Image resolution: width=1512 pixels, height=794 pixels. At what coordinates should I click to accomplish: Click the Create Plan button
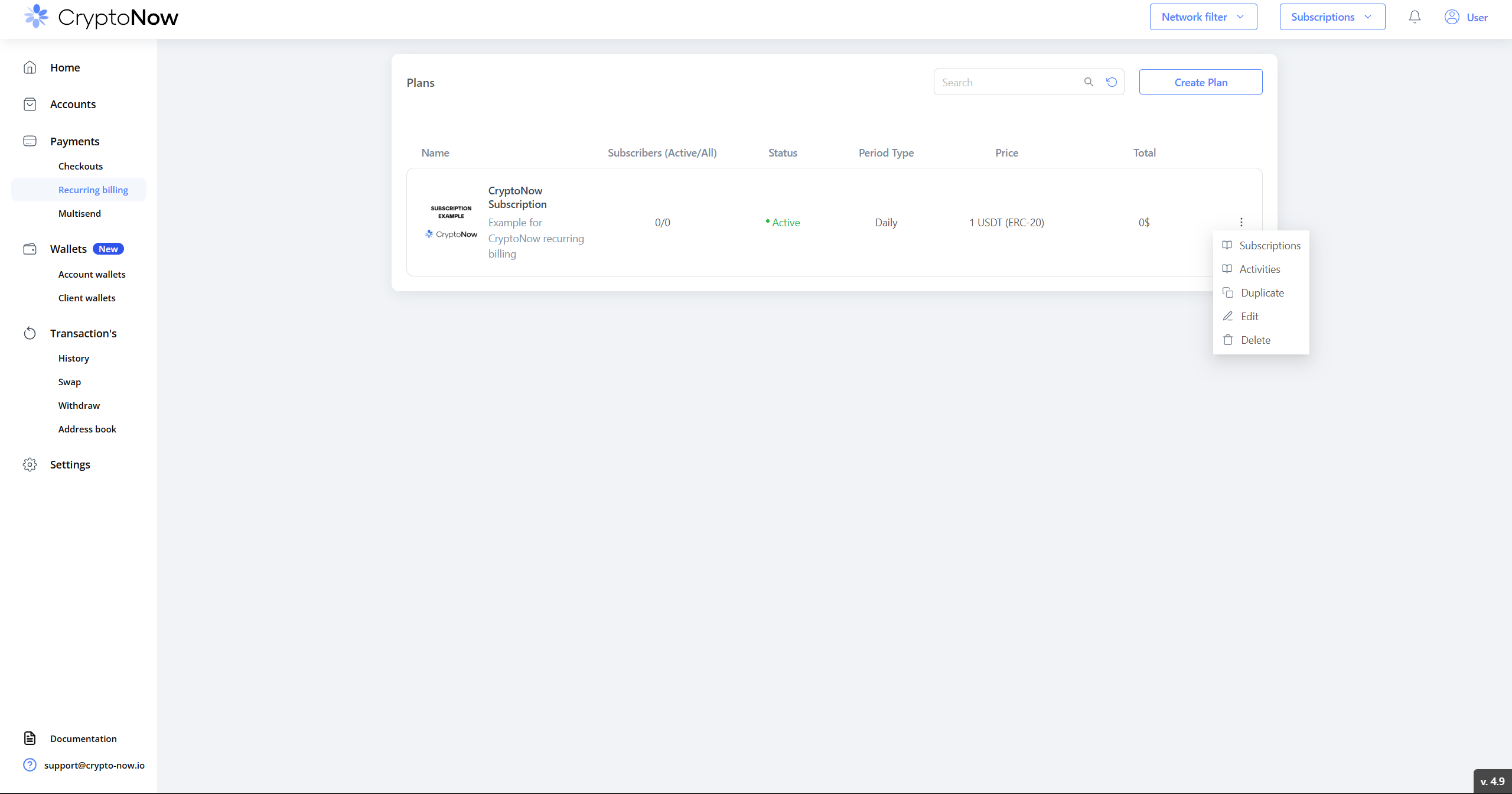1201,82
